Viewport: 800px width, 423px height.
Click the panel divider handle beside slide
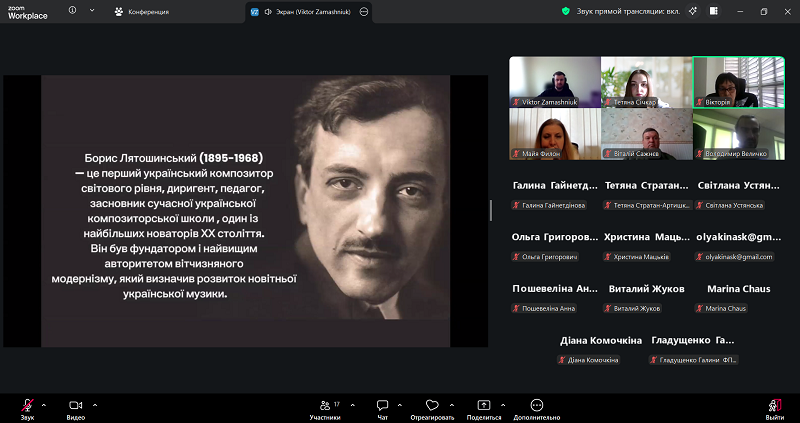[x=490, y=210]
